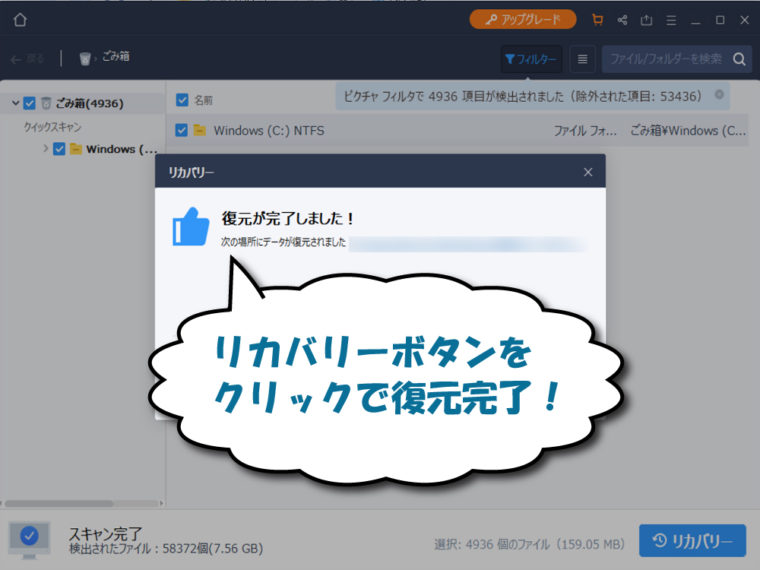The width and height of the screenshot is (760, 570).
Task: Click the scan-complete monitor icon in the status bar
Action: point(29,539)
